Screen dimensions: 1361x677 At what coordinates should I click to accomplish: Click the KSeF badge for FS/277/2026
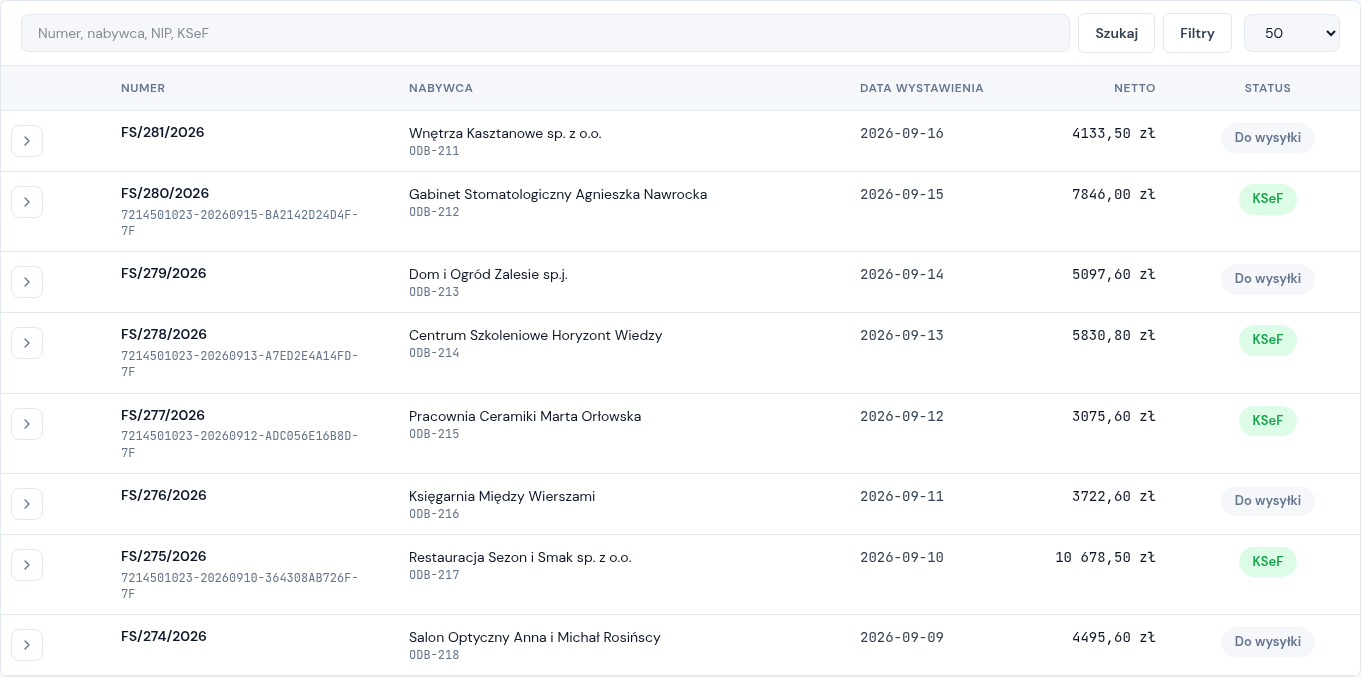coord(1268,421)
